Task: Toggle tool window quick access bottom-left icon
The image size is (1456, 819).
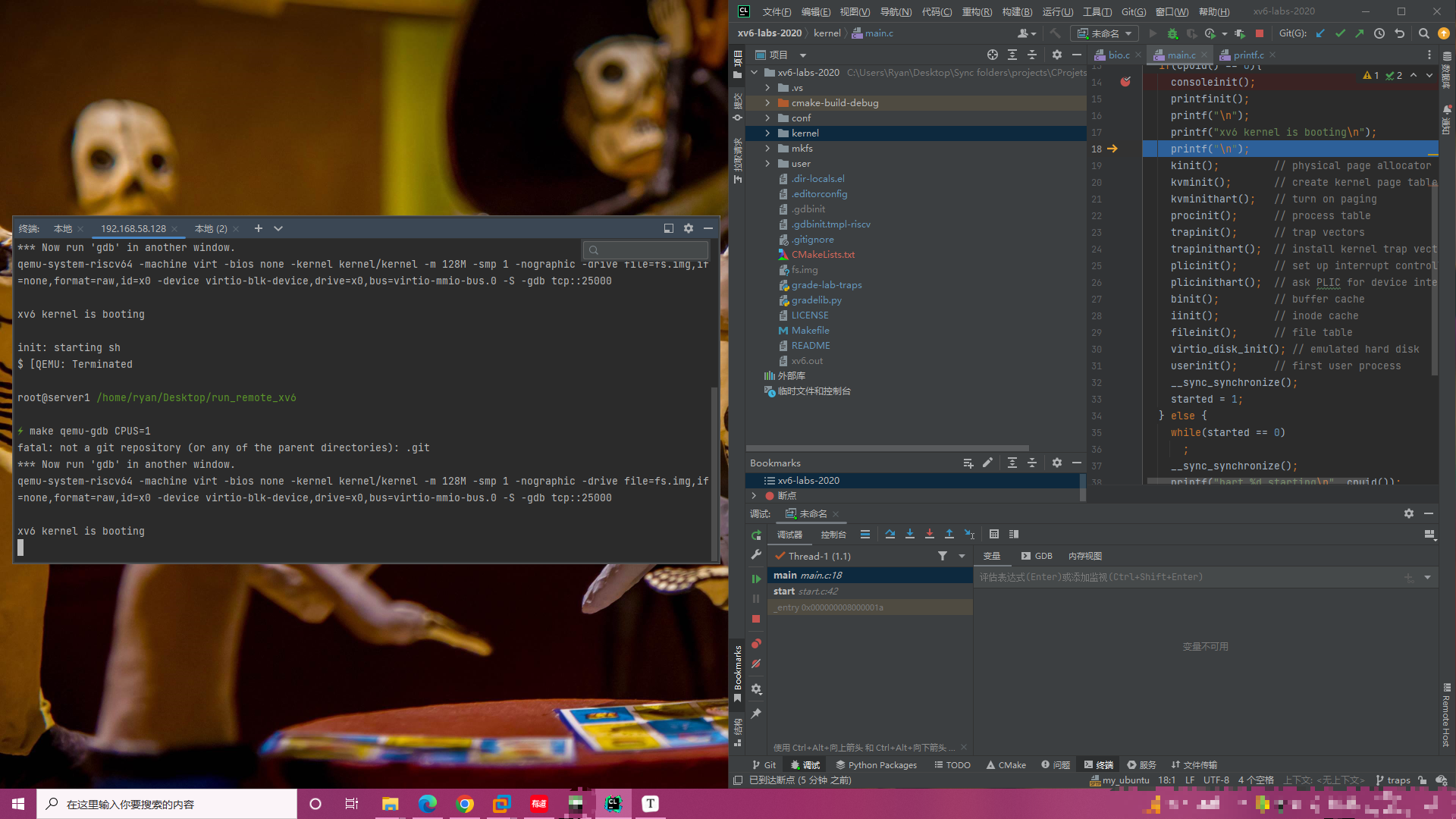Action: pos(738,780)
